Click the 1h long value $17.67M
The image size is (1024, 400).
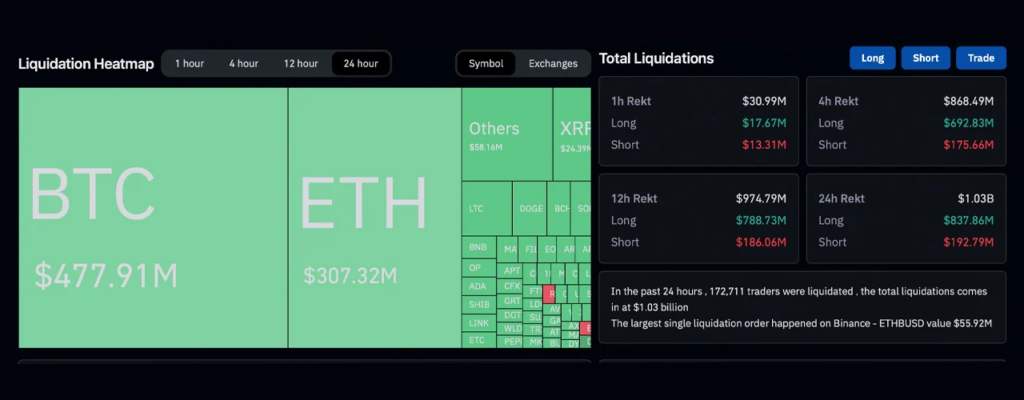(764, 123)
